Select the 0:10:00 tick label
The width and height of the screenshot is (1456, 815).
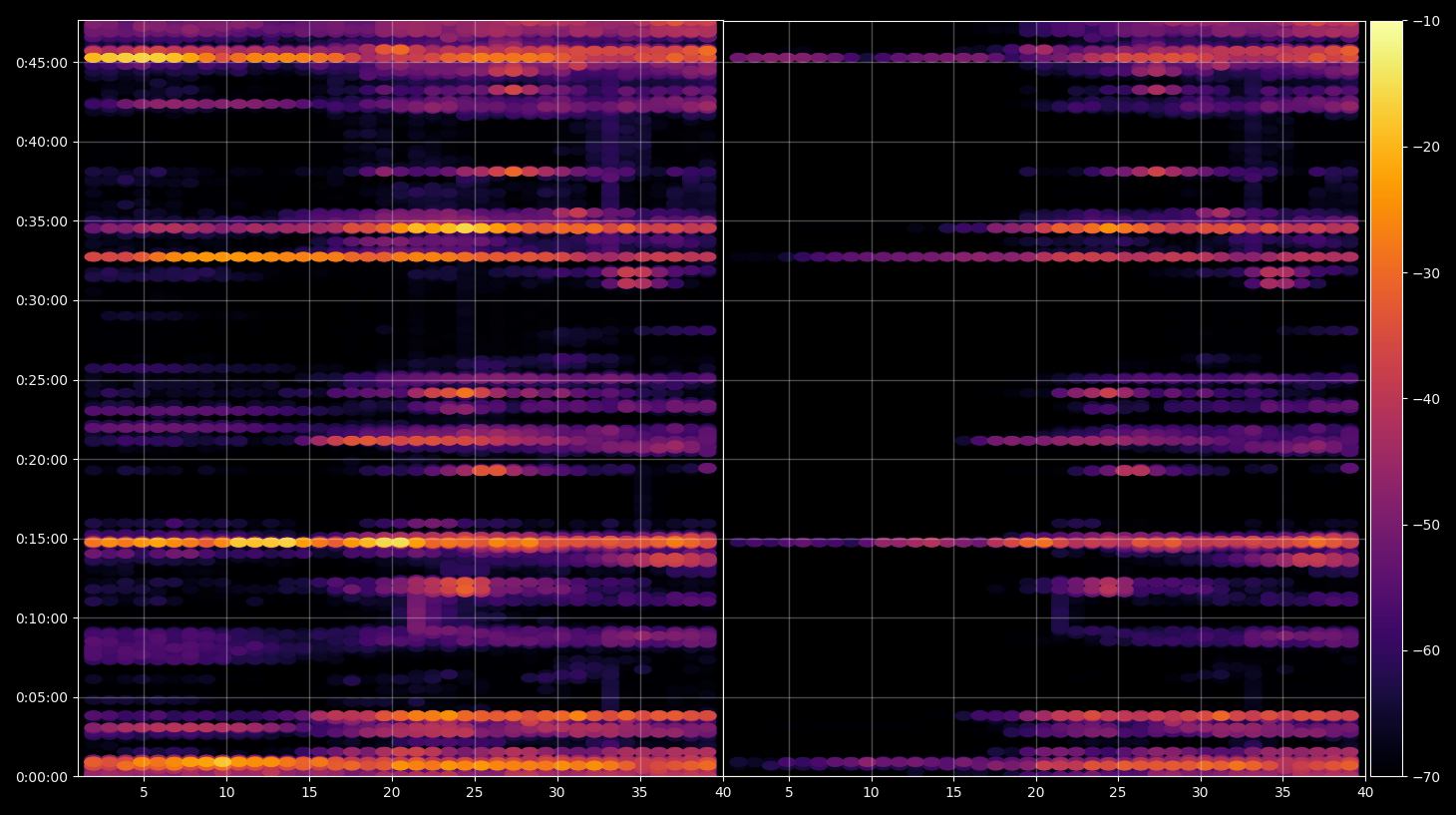42,618
